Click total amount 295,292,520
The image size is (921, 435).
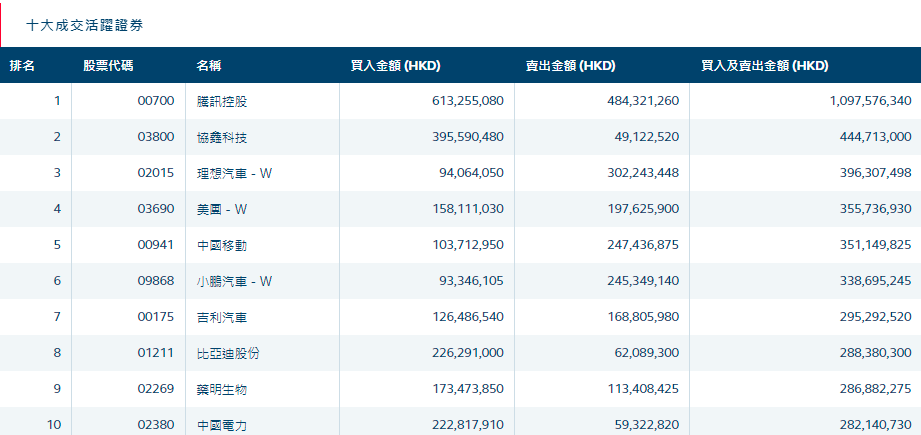pos(876,317)
